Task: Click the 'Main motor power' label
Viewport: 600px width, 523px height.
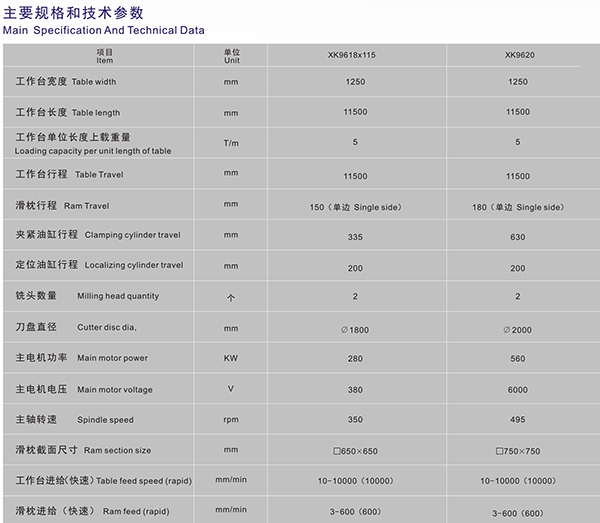Action: tap(112, 358)
